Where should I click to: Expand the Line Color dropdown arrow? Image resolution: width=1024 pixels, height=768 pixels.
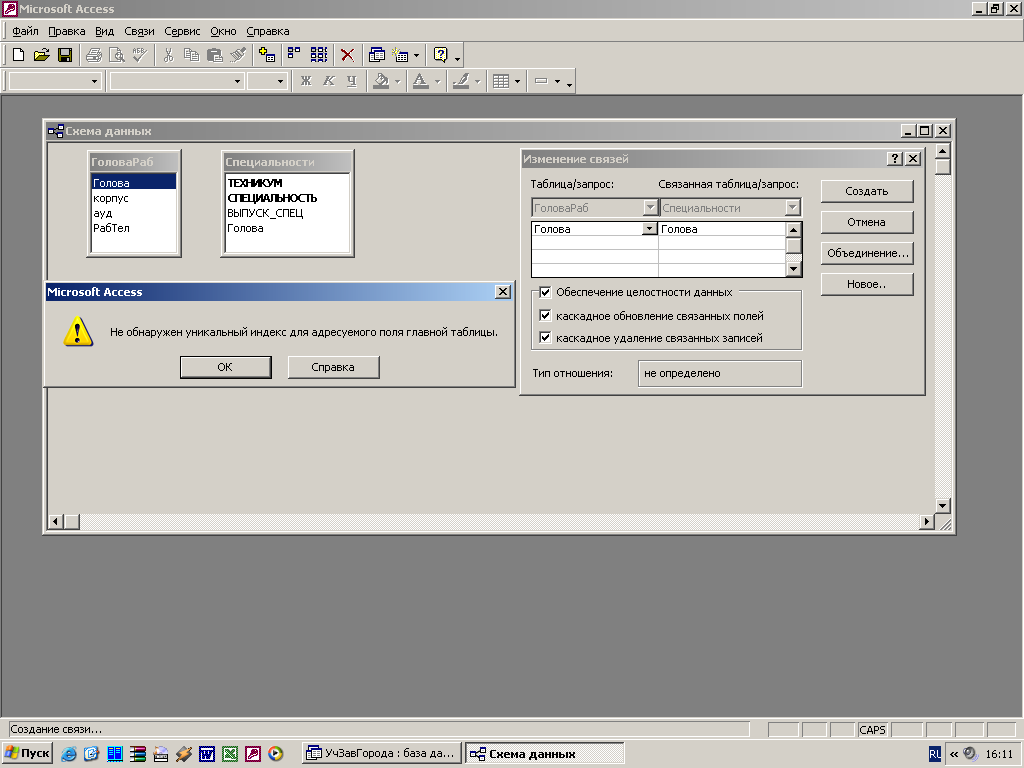(x=477, y=81)
